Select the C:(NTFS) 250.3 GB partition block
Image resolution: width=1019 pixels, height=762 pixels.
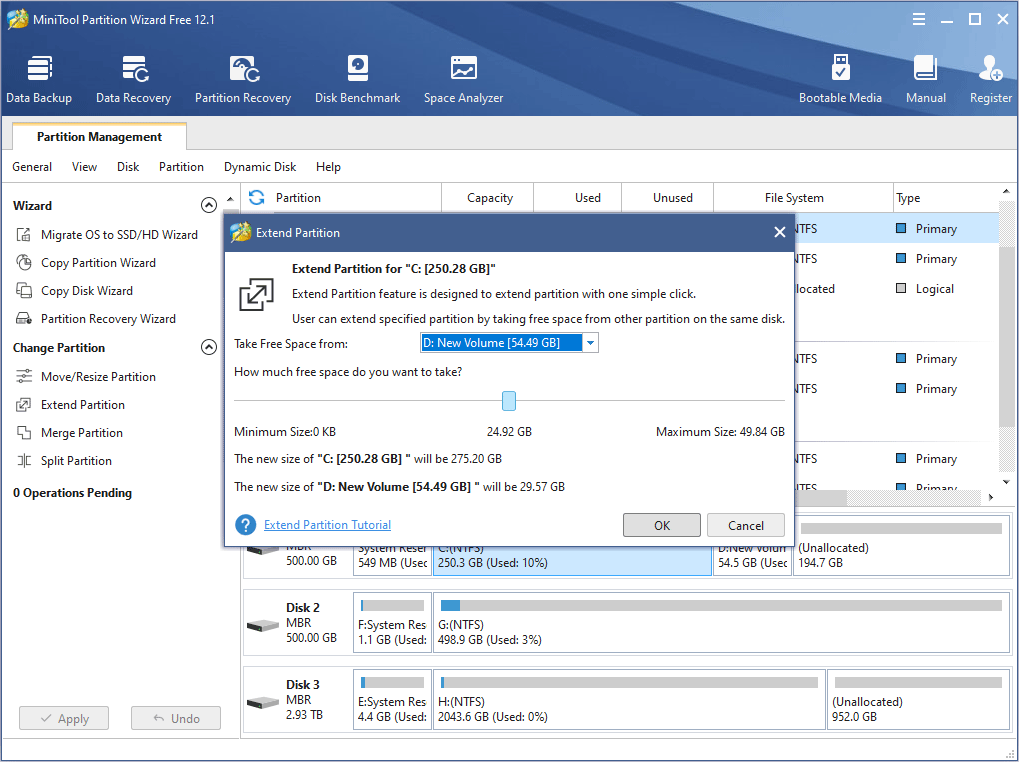tap(573, 560)
